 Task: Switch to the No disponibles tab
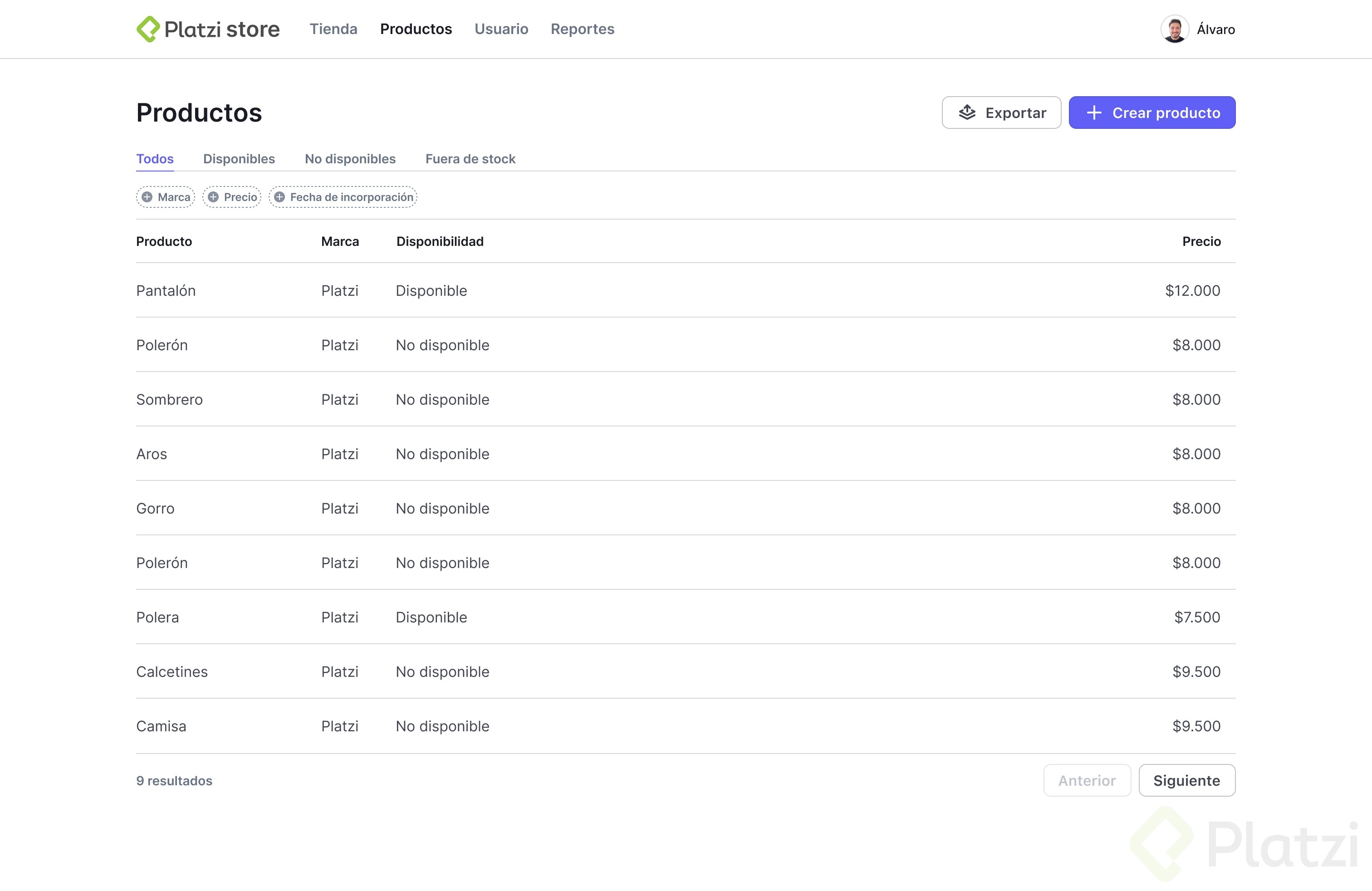coord(350,158)
